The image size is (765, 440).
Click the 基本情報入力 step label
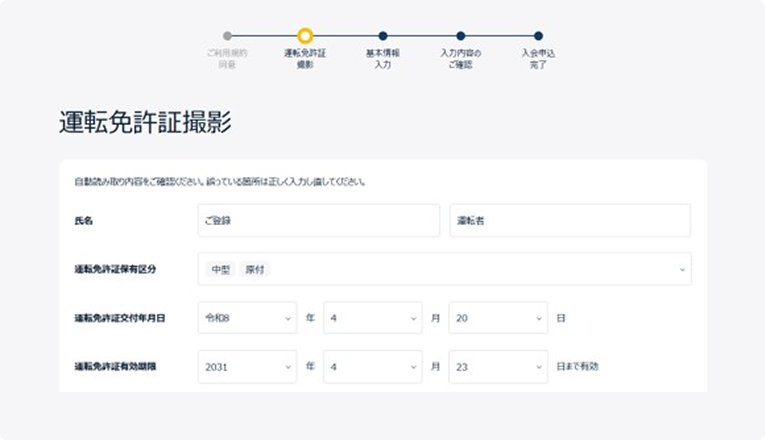click(383, 59)
